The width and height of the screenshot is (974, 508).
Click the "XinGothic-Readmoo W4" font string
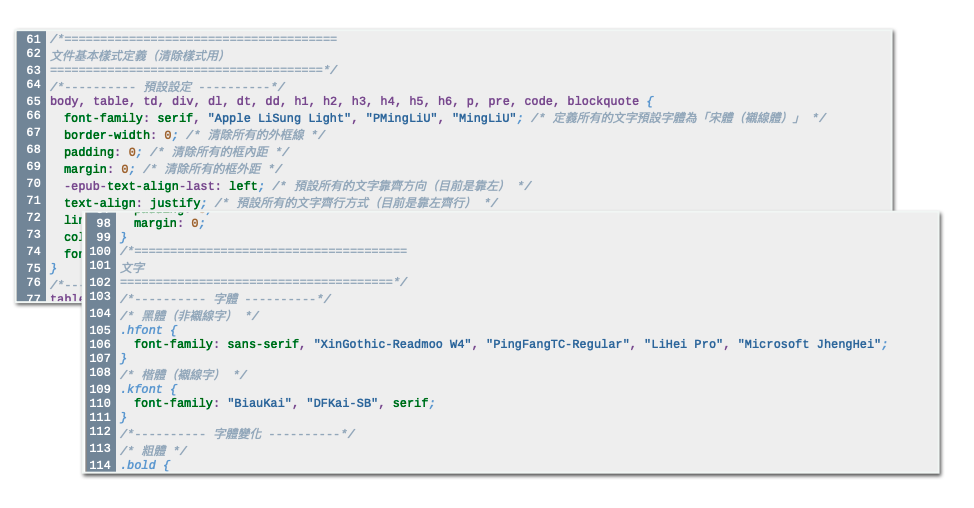tap(392, 344)
